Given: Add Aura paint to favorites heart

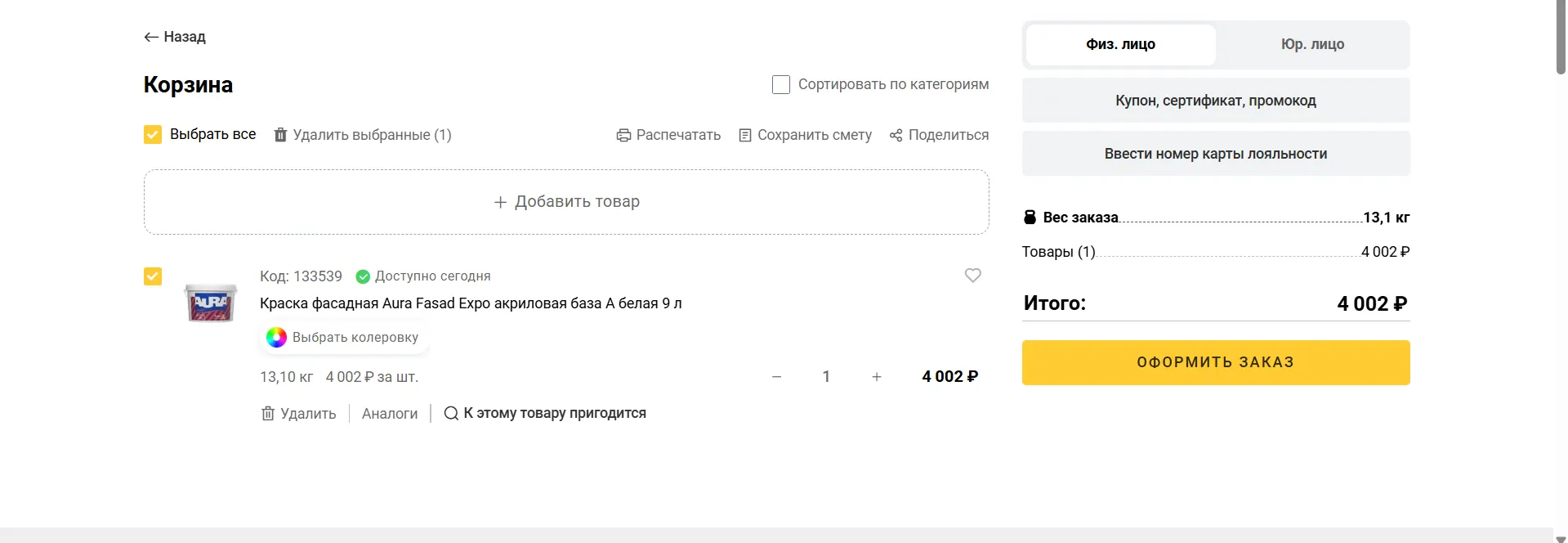Looking at the screenshot, I should (x=972, y=276).
